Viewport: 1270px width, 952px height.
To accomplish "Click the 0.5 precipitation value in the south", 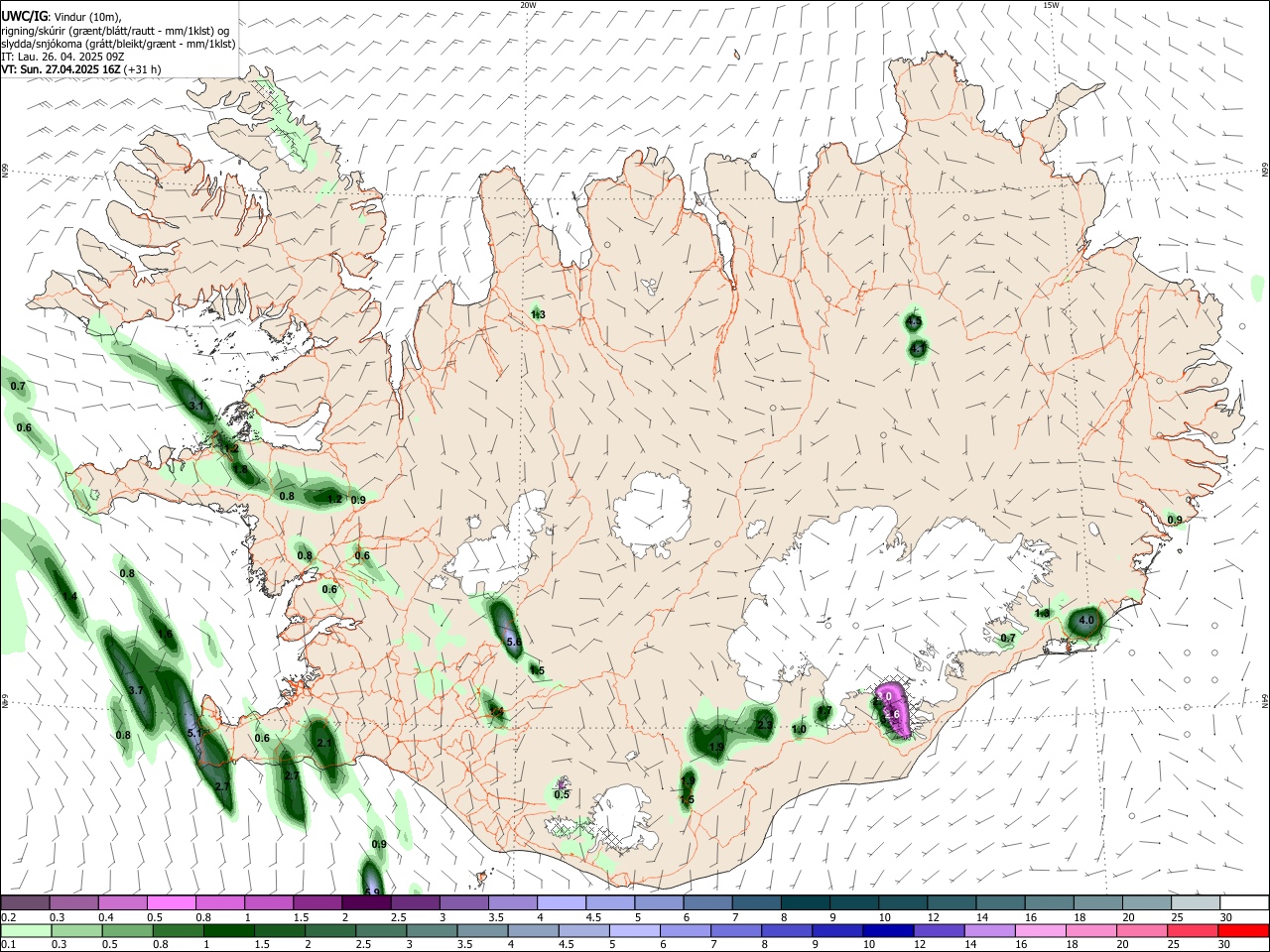I will (x=562, y=794).
